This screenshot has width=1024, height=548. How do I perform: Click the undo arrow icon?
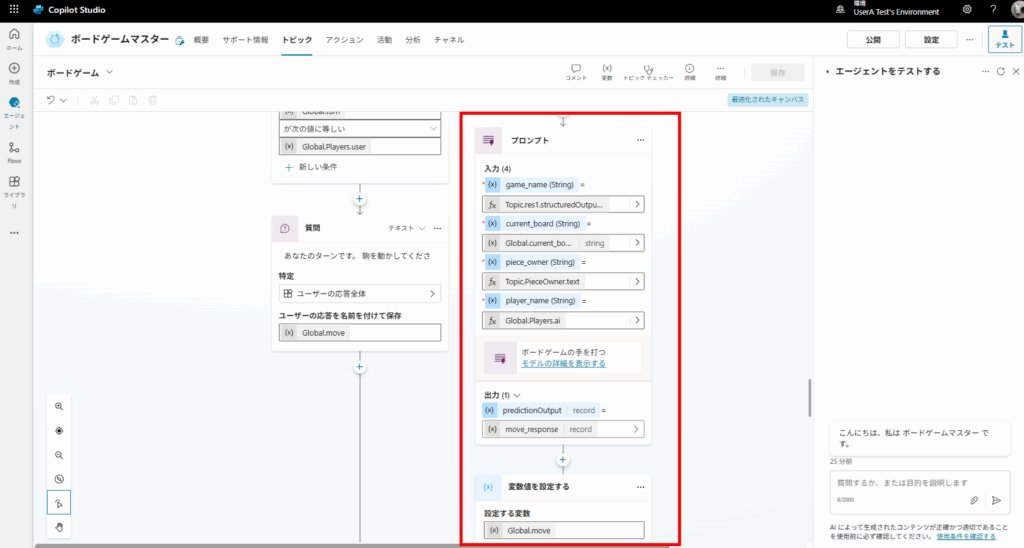(51, 100)
